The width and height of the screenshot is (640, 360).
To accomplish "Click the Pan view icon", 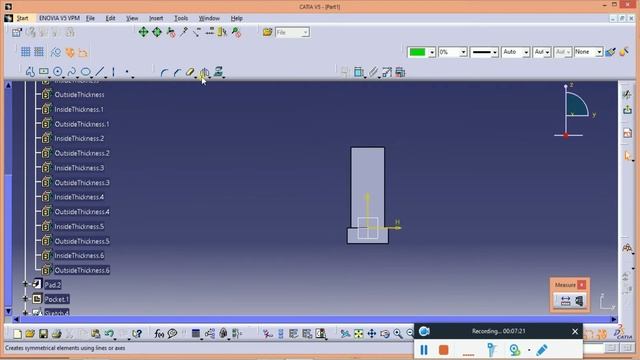I will [371, 334].
